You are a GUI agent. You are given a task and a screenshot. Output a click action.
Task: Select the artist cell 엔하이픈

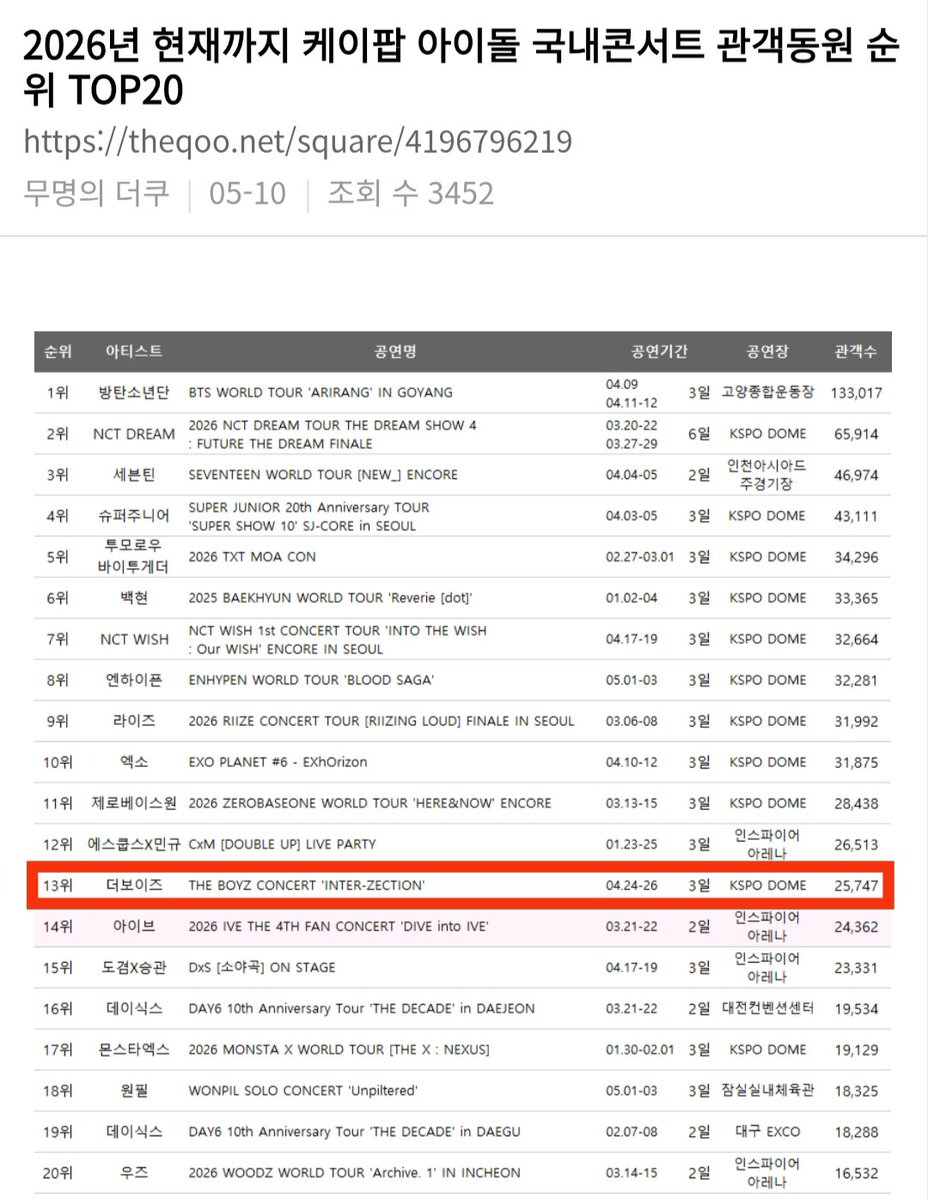click(x=134, y=680)
